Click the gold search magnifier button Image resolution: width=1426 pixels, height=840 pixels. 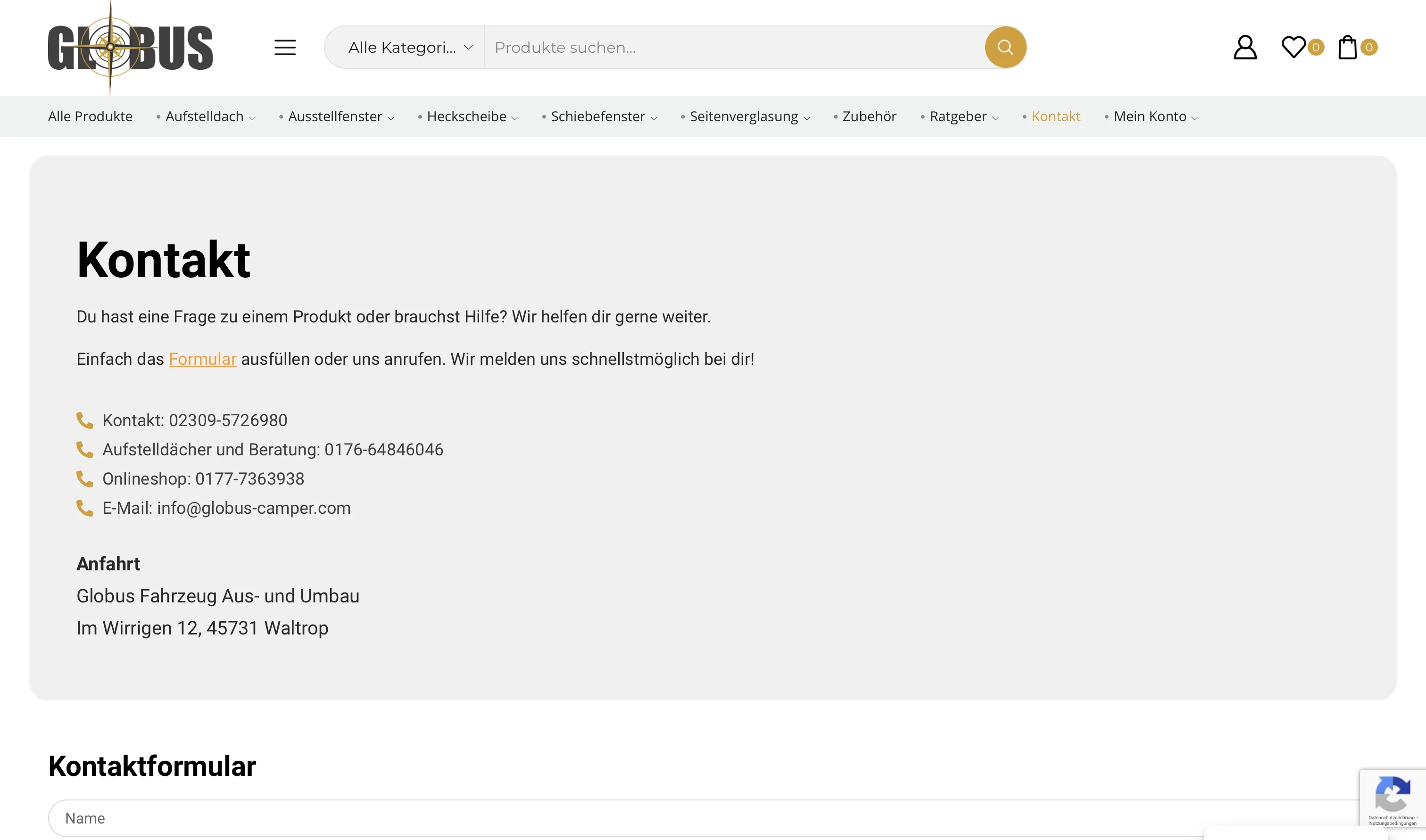tap(1005, 47)
